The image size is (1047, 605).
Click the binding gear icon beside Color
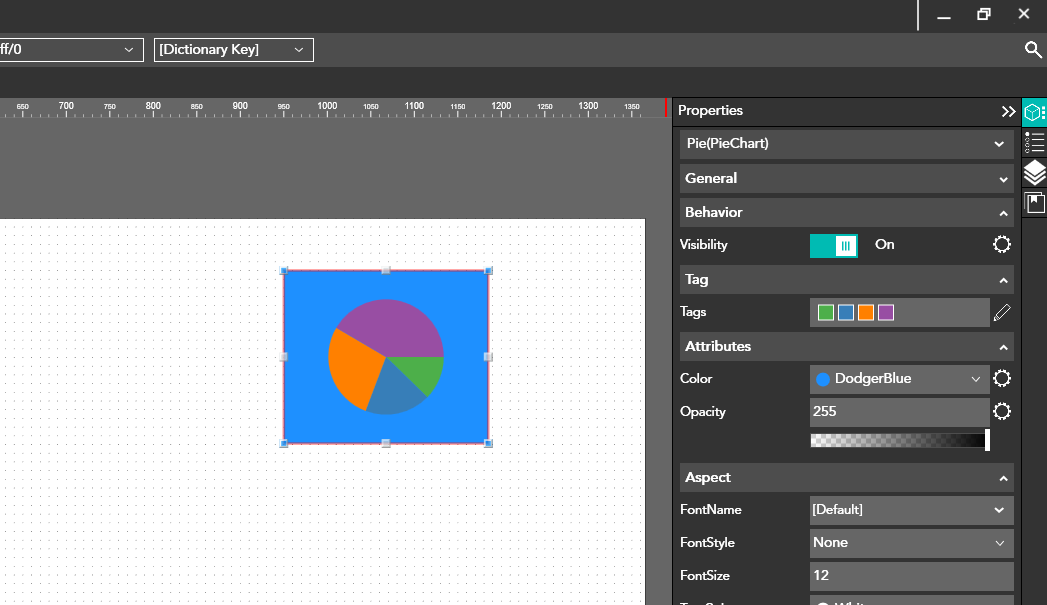[1001, 378]
